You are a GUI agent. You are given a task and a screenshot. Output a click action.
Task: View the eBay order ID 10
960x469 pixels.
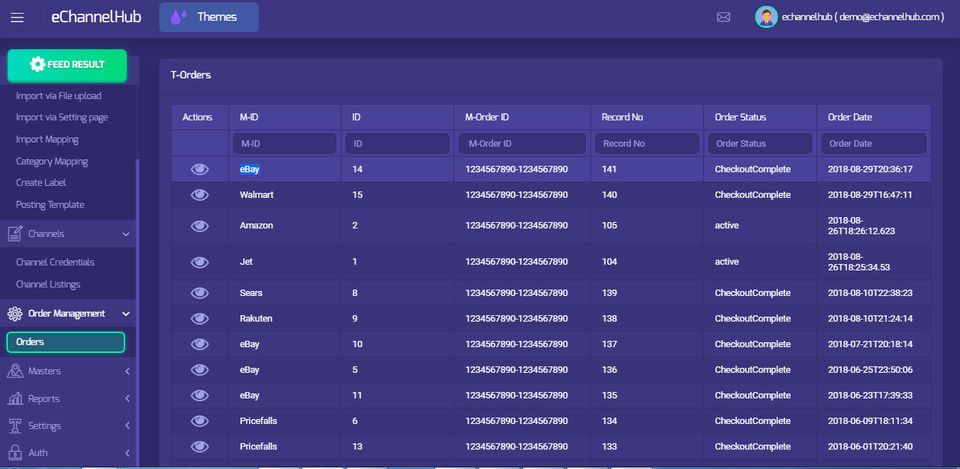coord(200,344)
